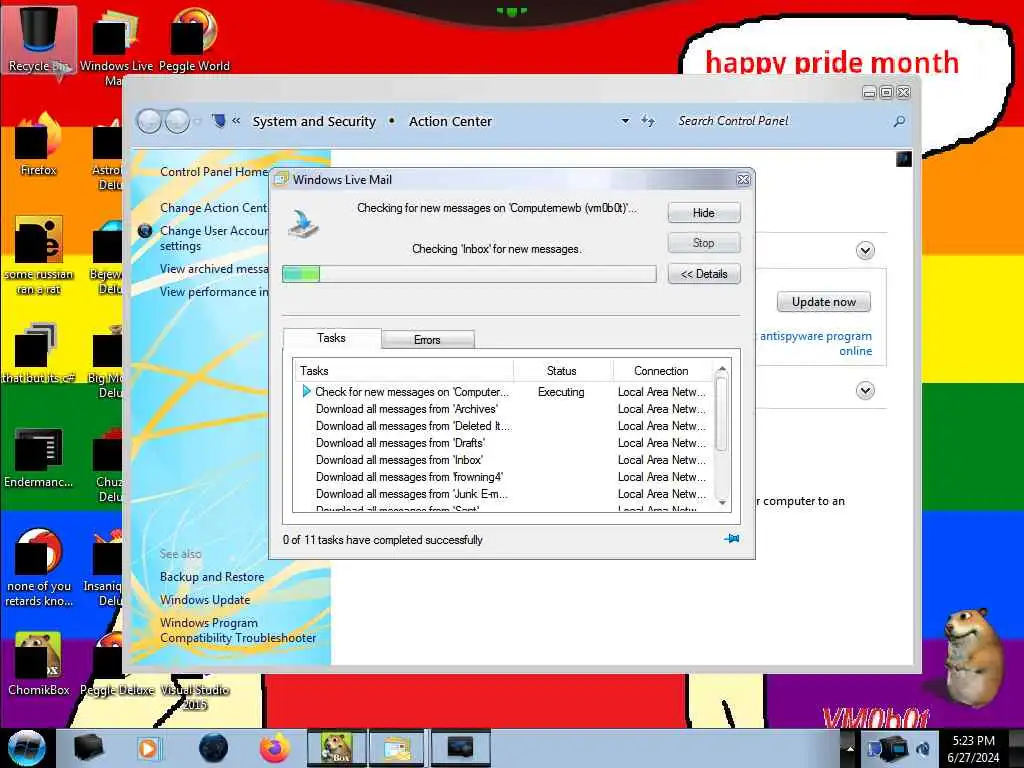Click the Control Panel search magnifier icon
Viewport: 1024px width, 768px height.
point(899,121)
